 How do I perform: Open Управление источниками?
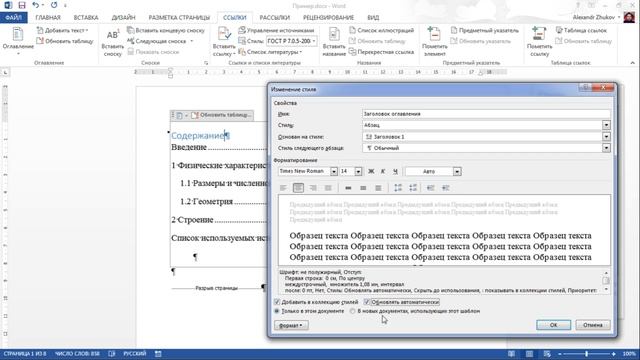pos(276,31)
